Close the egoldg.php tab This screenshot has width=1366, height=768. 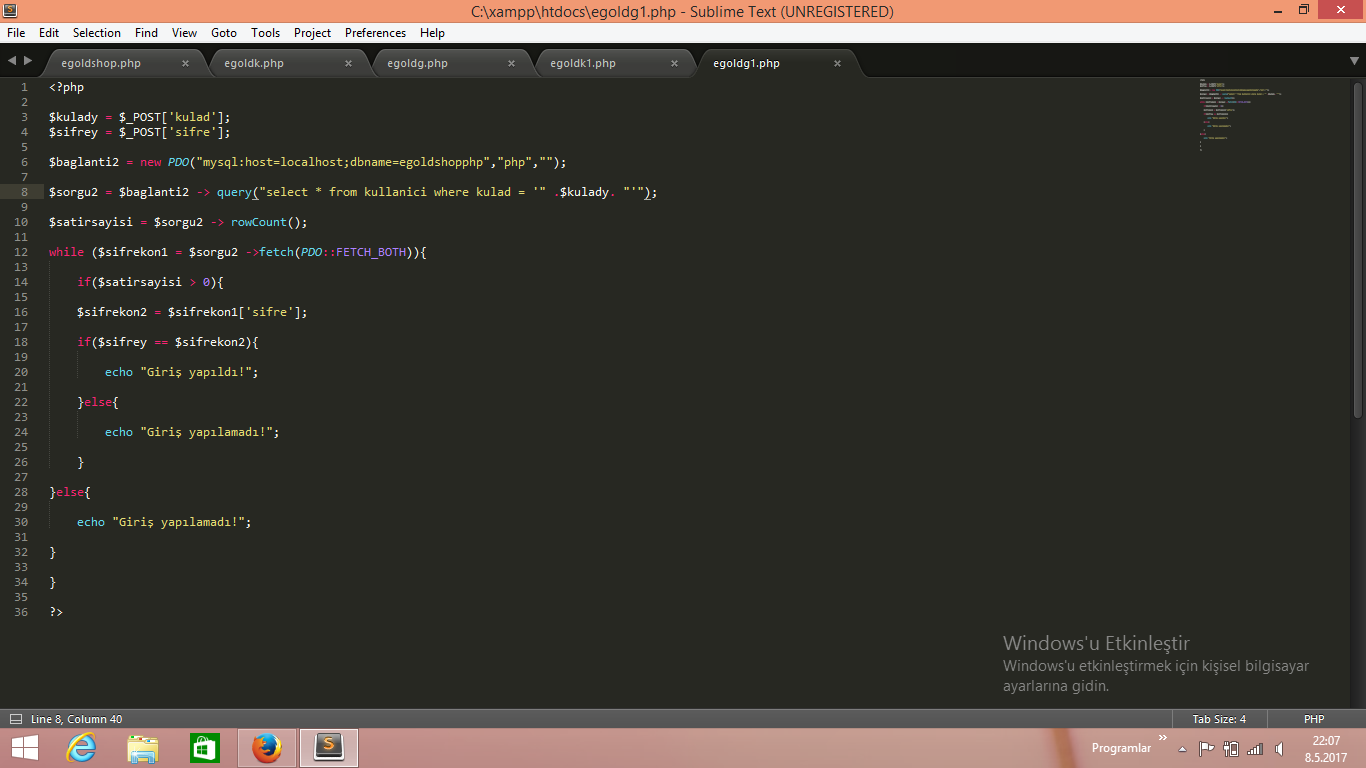pos(511,63)
